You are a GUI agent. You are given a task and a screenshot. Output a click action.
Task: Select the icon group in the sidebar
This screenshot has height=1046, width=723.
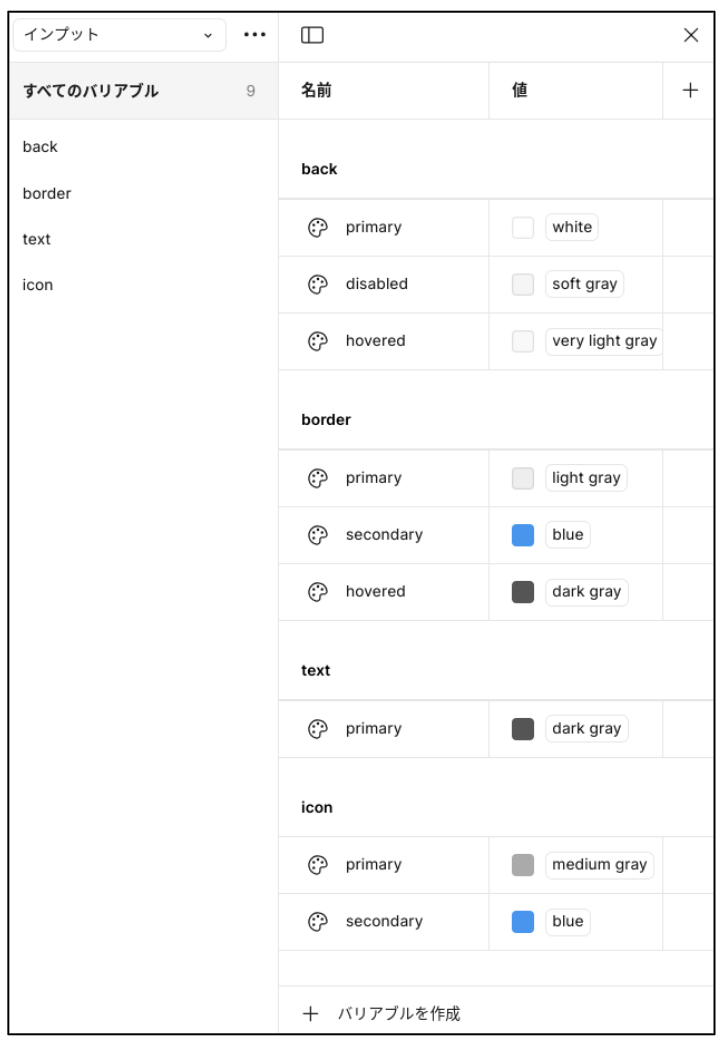(37, 285)
